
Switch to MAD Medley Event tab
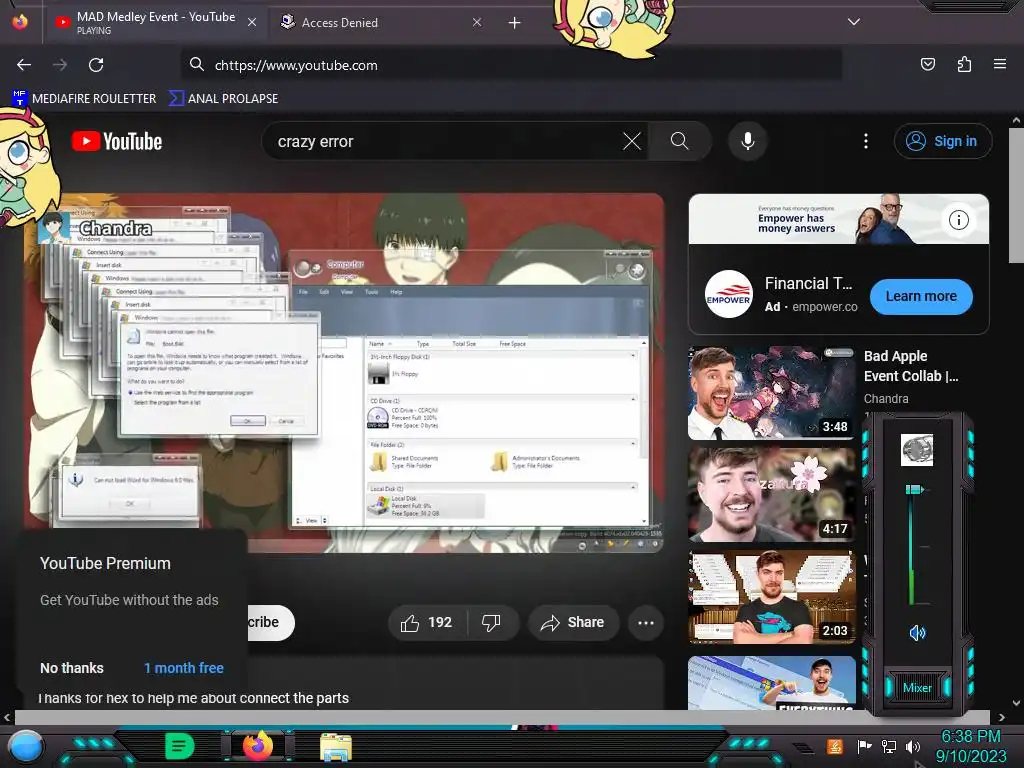point(155,22)
